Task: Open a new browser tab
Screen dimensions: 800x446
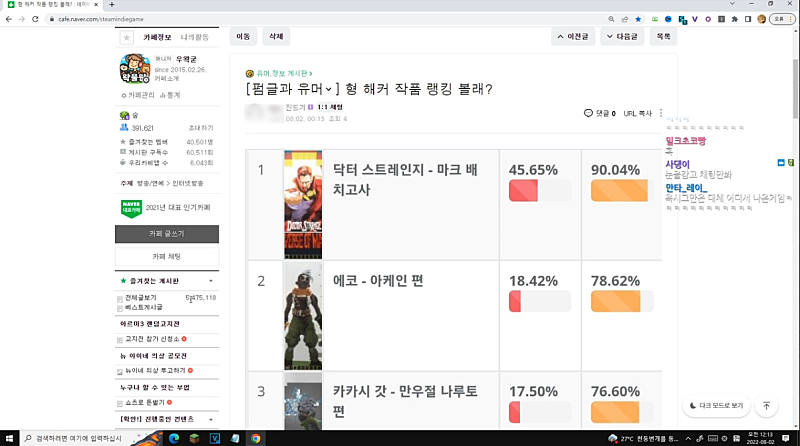Action: coord(112,4)
